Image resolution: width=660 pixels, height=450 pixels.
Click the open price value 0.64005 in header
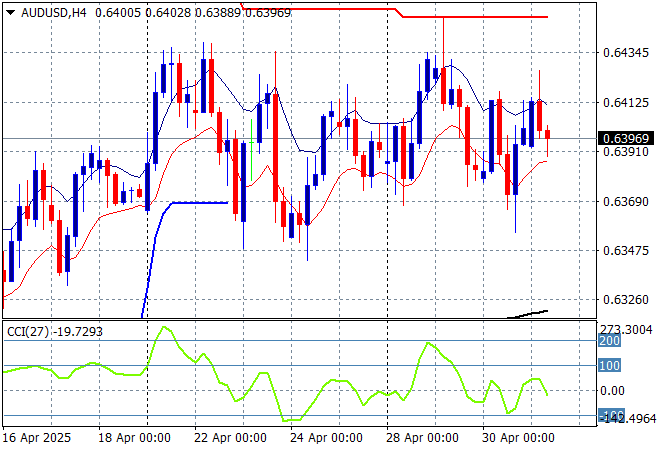pos(118,13)
